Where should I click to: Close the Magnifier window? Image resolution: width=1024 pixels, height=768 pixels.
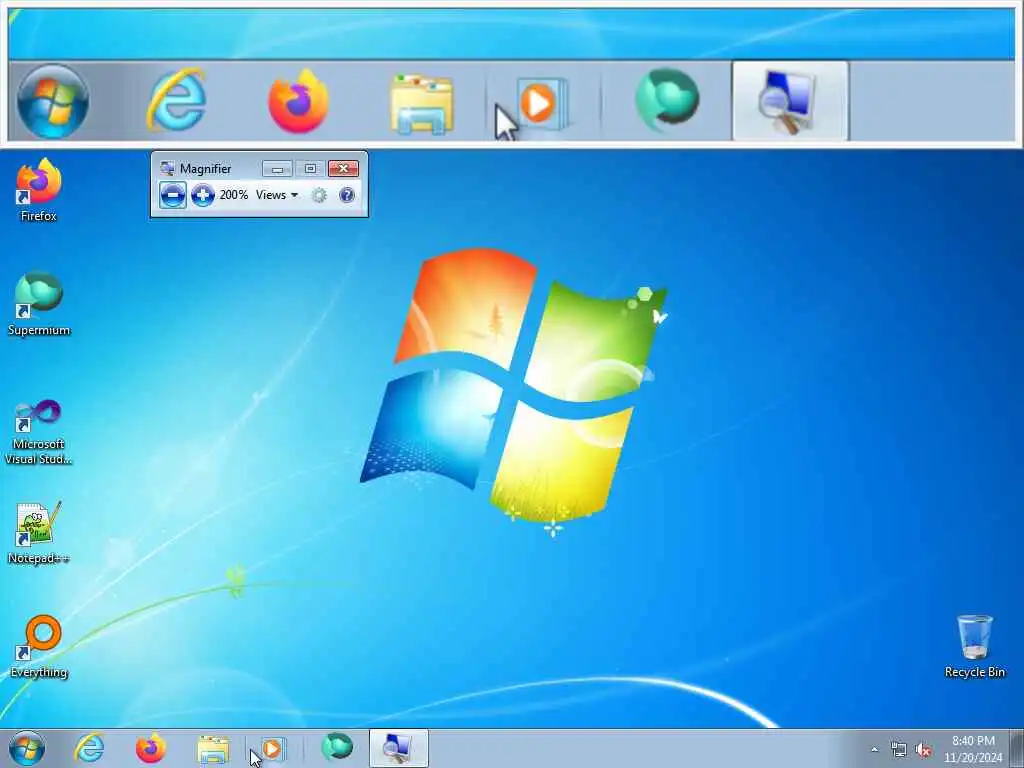tap(344, 169)
